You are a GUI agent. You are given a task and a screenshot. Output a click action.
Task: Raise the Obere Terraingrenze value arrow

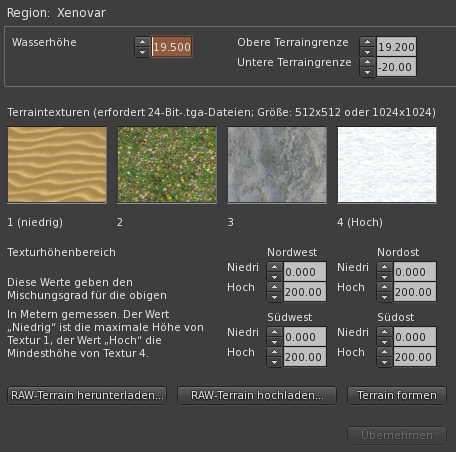(x=367, y=42)
